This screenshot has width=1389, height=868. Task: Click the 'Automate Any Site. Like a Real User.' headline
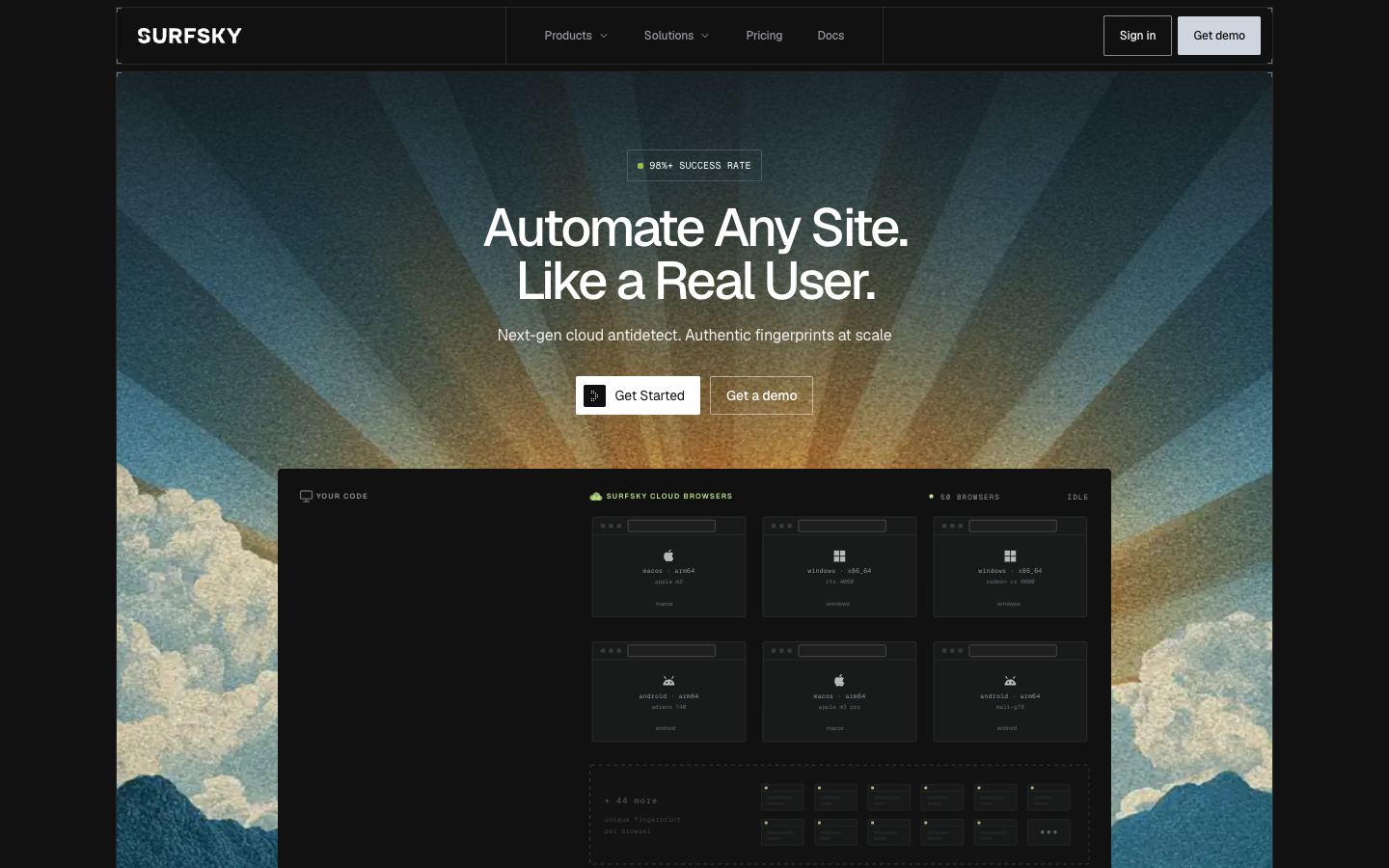(695, 255)
